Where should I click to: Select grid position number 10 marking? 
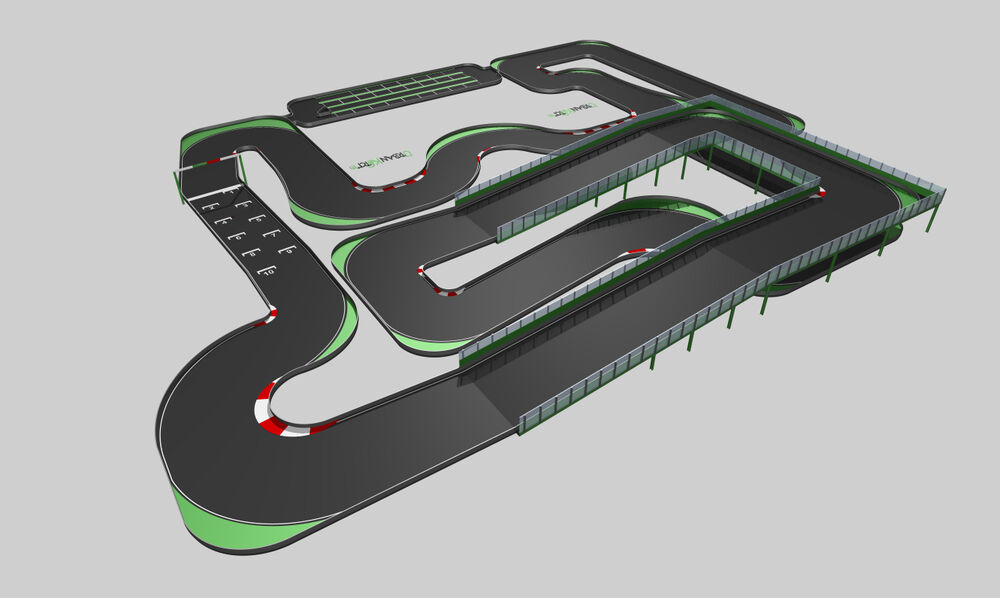pyautogui.click(x=268, y=271)
